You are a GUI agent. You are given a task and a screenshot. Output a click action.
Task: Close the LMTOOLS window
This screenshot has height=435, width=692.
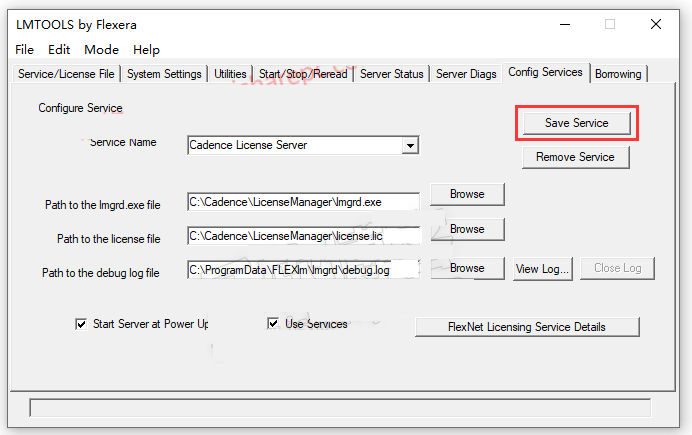(x=656, y=24)
